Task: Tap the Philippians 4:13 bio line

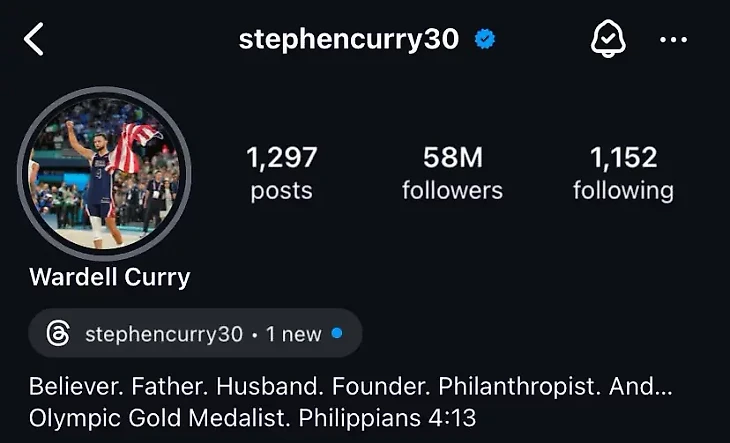Action: coord(387,418)
